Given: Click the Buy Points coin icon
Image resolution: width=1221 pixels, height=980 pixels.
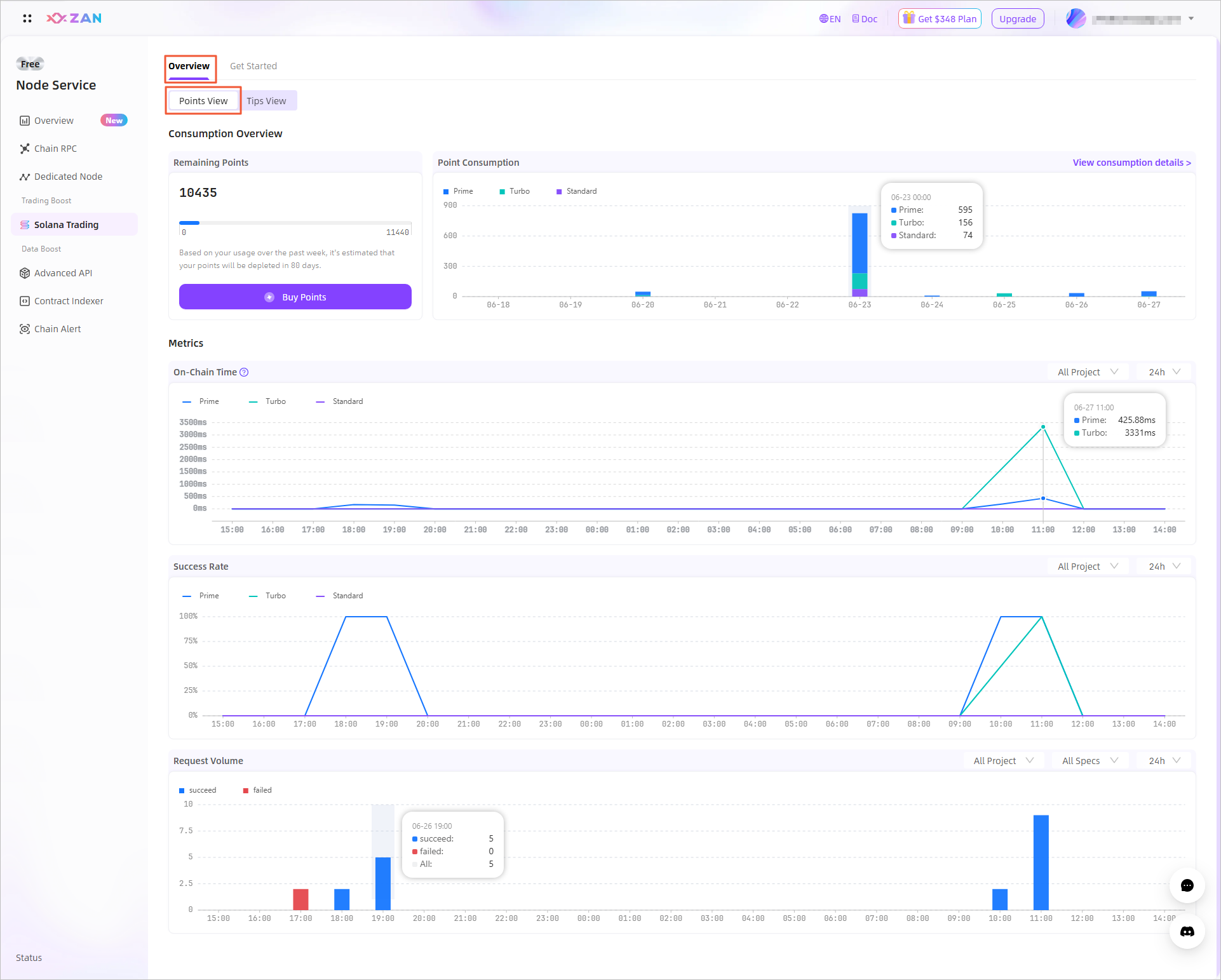Looking at the screenshot, I should (x=269, y=297).
